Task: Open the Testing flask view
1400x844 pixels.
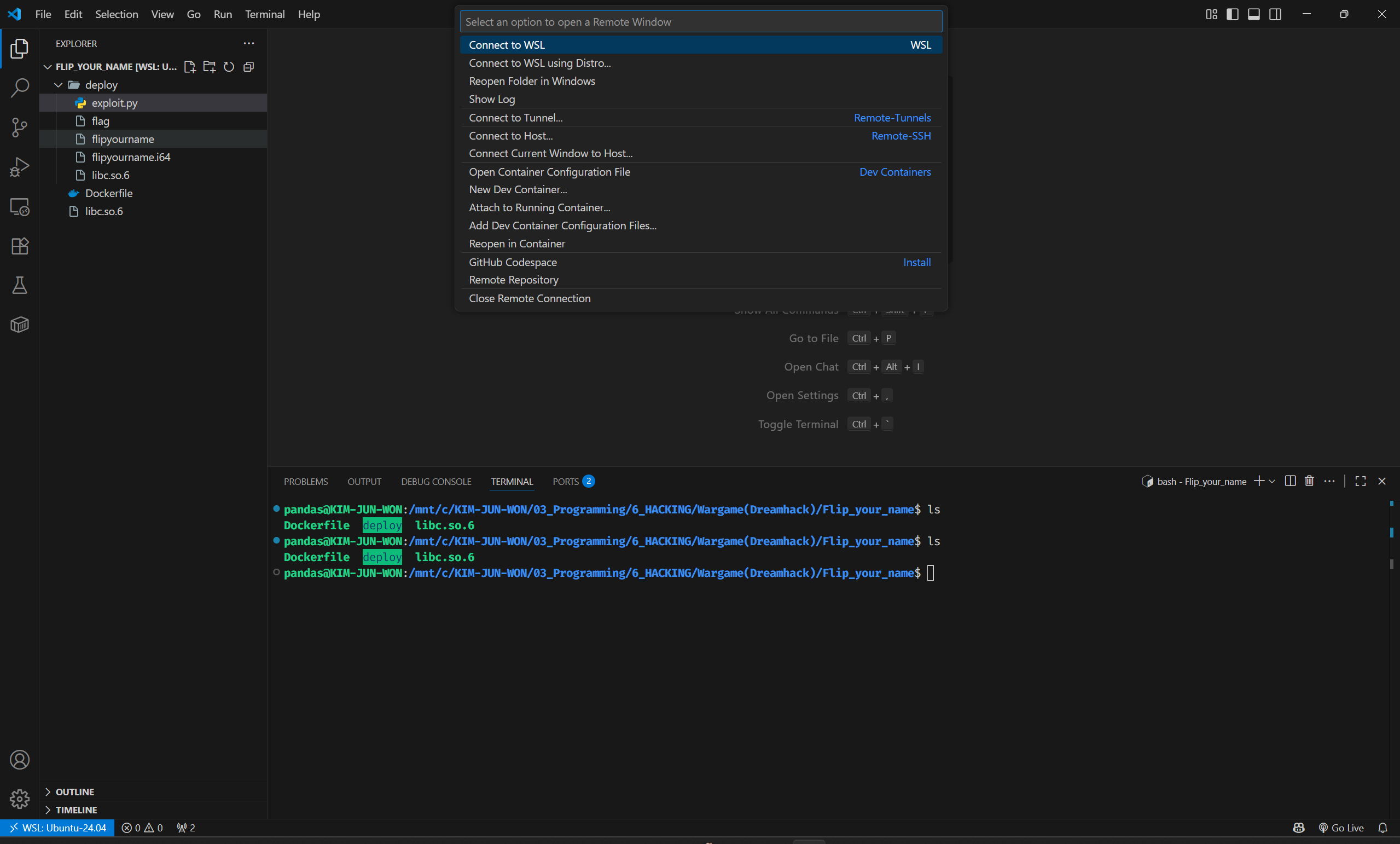Action: tap(19, 285)
